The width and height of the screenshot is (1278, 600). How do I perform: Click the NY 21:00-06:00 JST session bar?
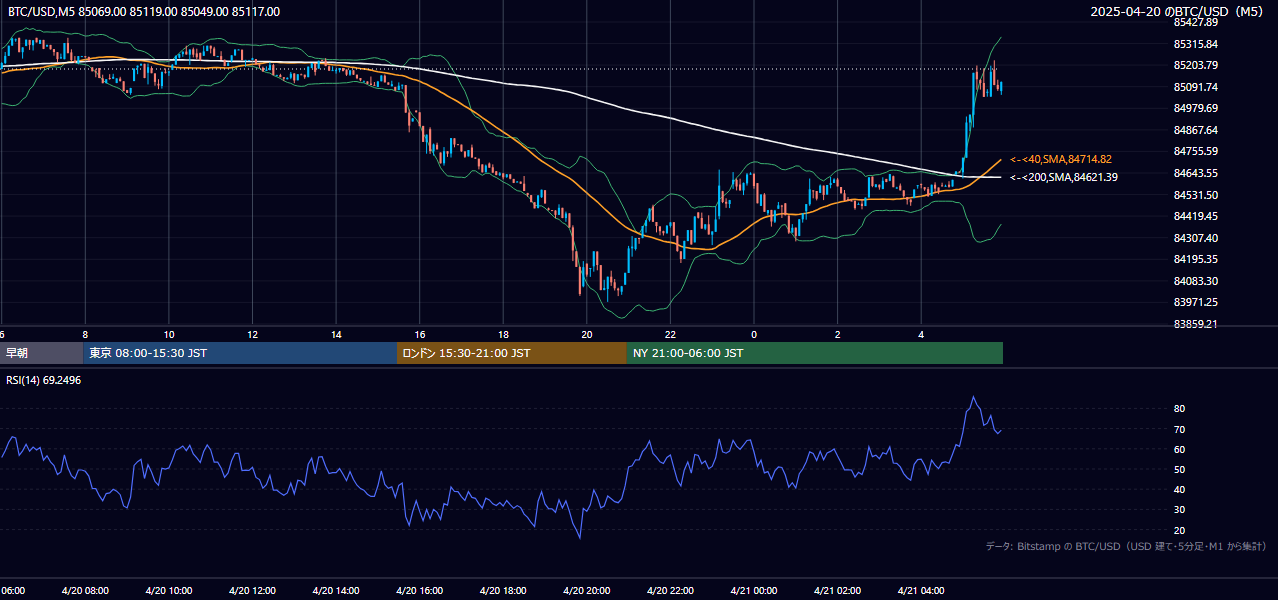(815, 353)
